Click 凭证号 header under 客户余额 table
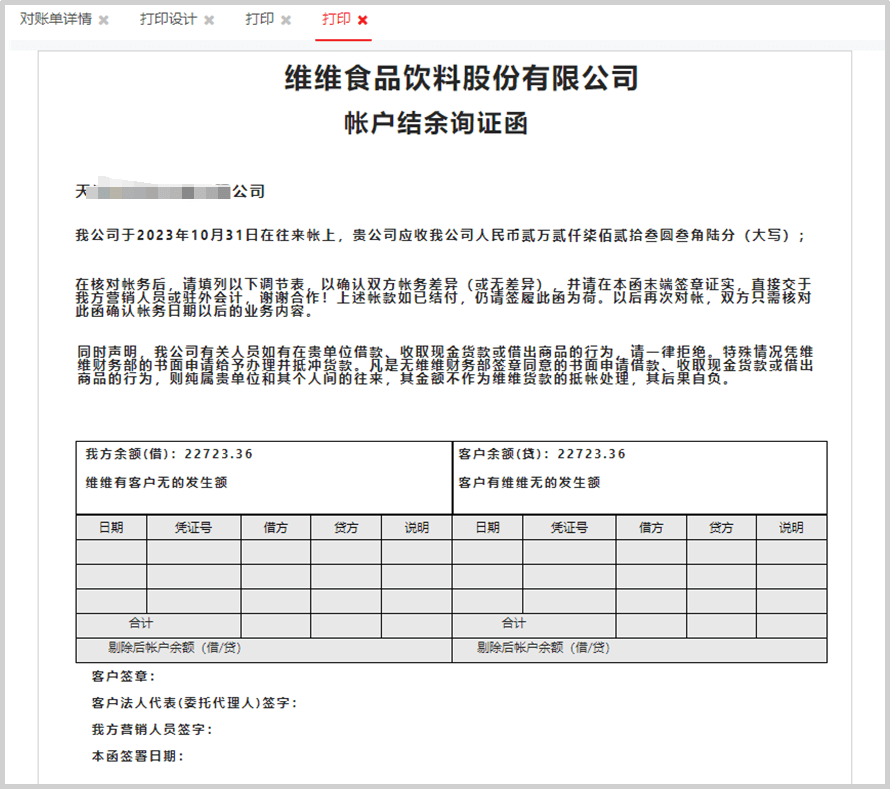Viewport: 890px width, 789px height. pyautogui.click(x=569, y=527)
